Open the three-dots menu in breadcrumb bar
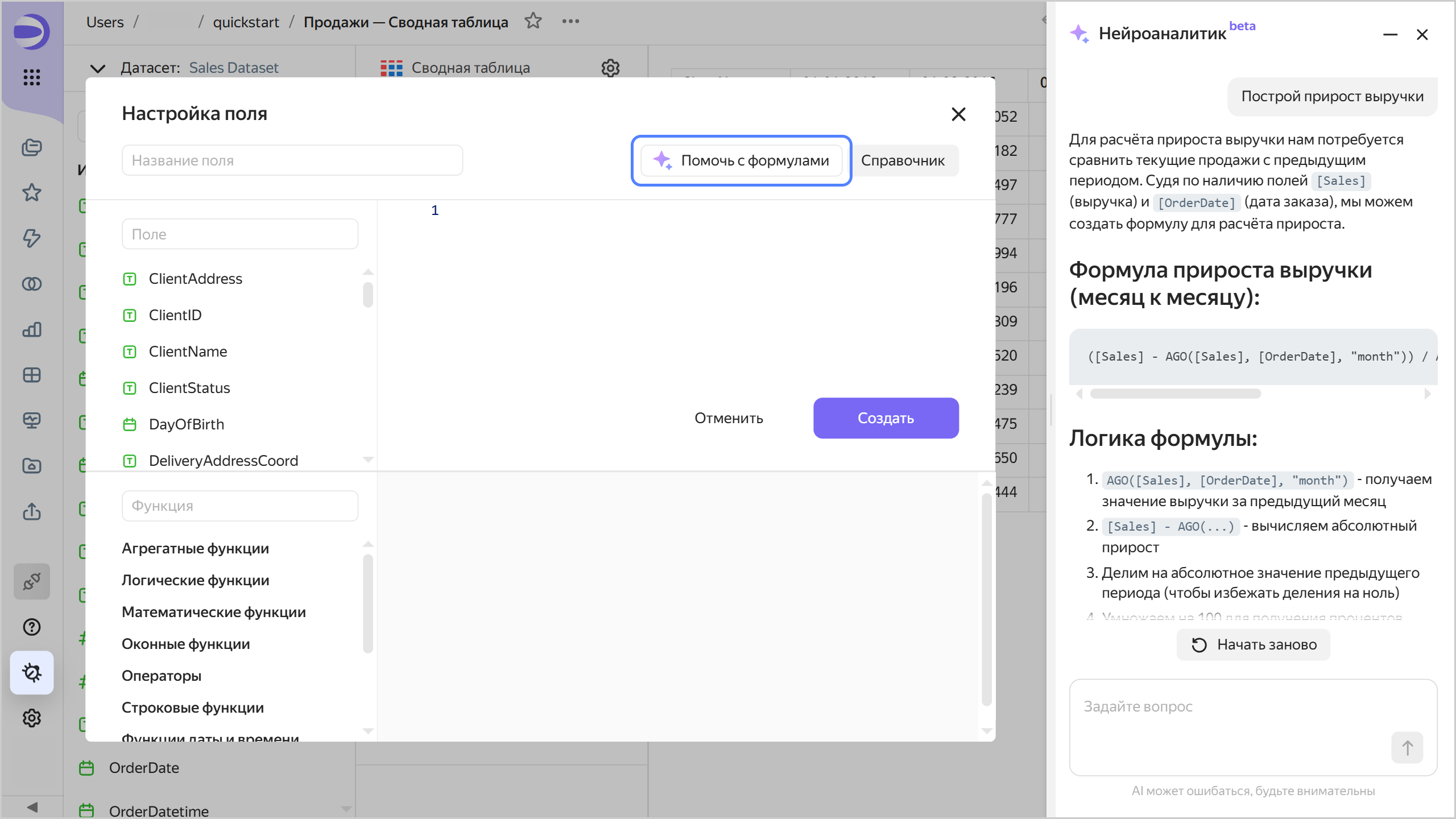The height and width of the screenshot is (819, 1456). [570, 22]
